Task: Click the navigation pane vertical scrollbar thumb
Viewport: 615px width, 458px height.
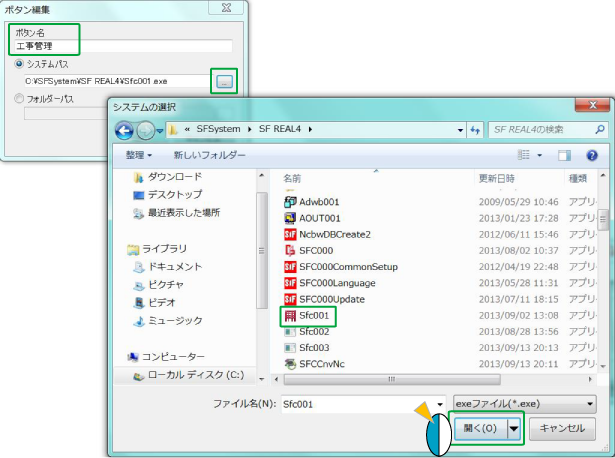Action: [262, 251]
